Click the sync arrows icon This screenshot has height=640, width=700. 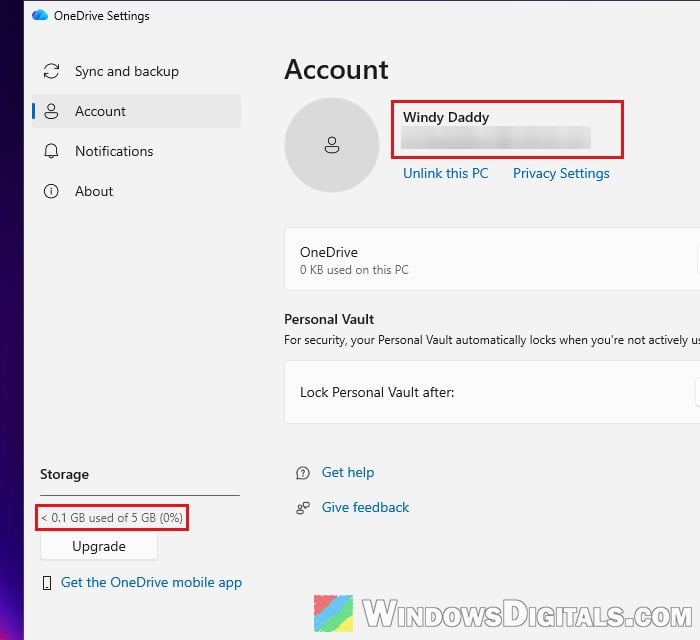pyautogui.click(x=51, y=71)
